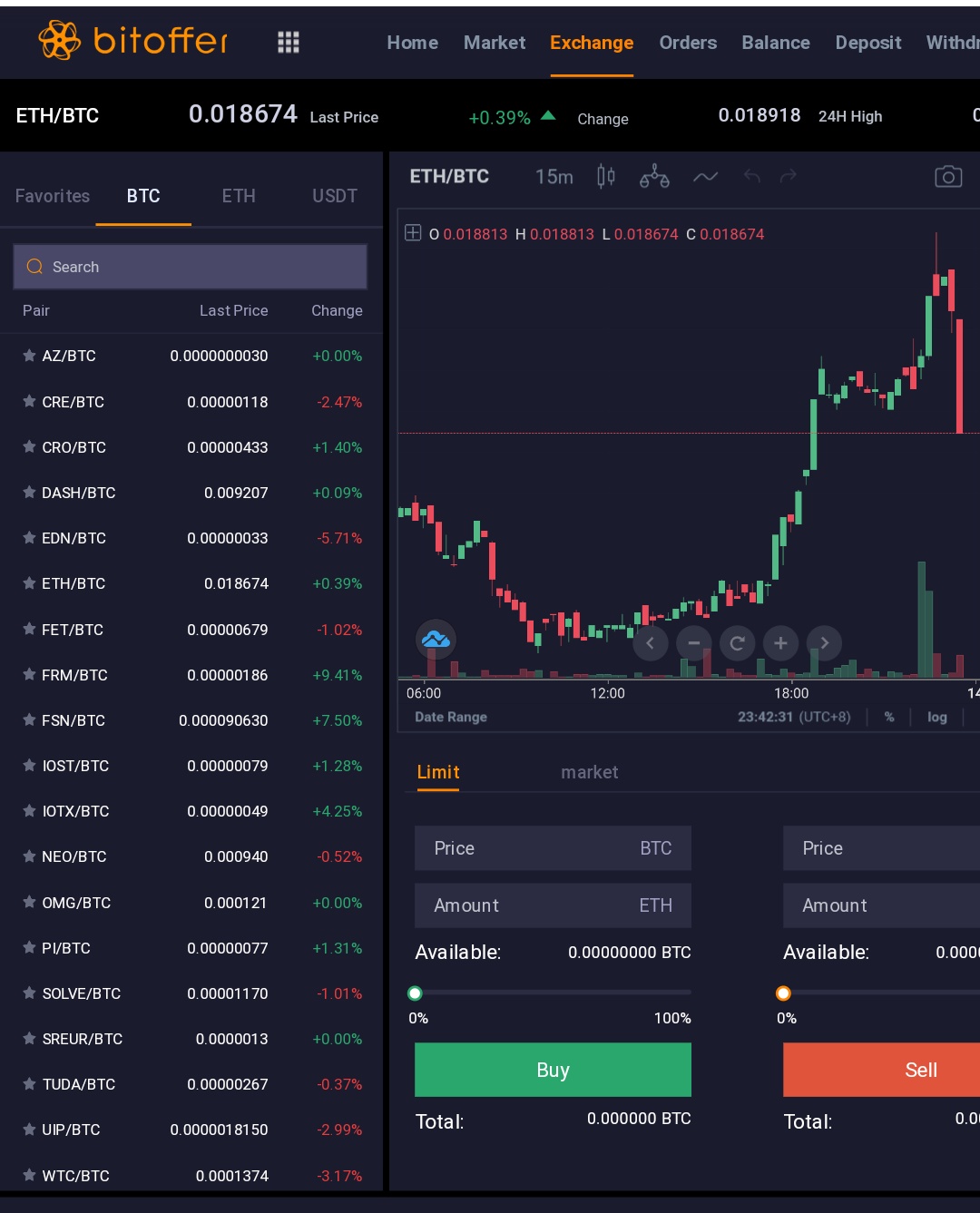Click the green Buy button
The image size is (980, 1213).
(553, 1070)
